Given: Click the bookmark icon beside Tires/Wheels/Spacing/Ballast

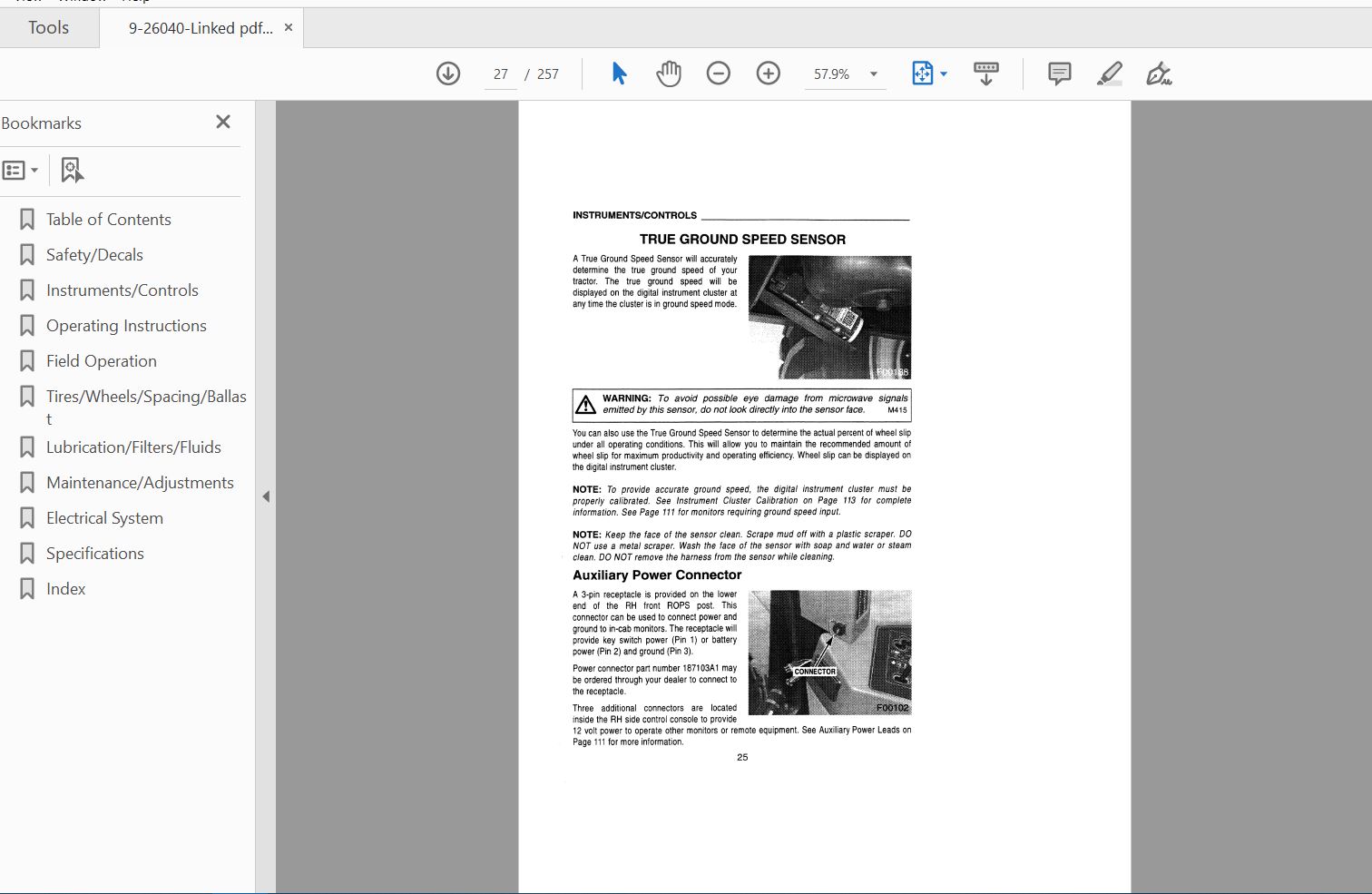Looking at the screenshot, I should [x=27, y=397].
